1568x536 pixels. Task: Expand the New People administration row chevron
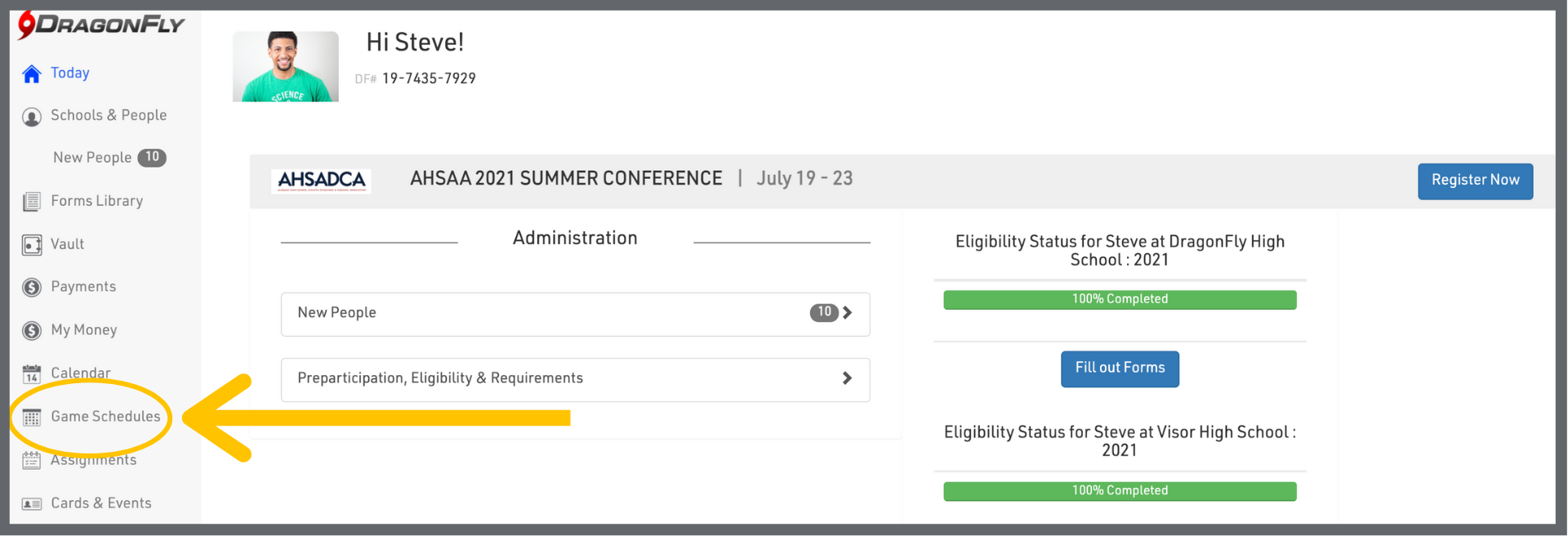pyautogui.click(x=847, y=313)
